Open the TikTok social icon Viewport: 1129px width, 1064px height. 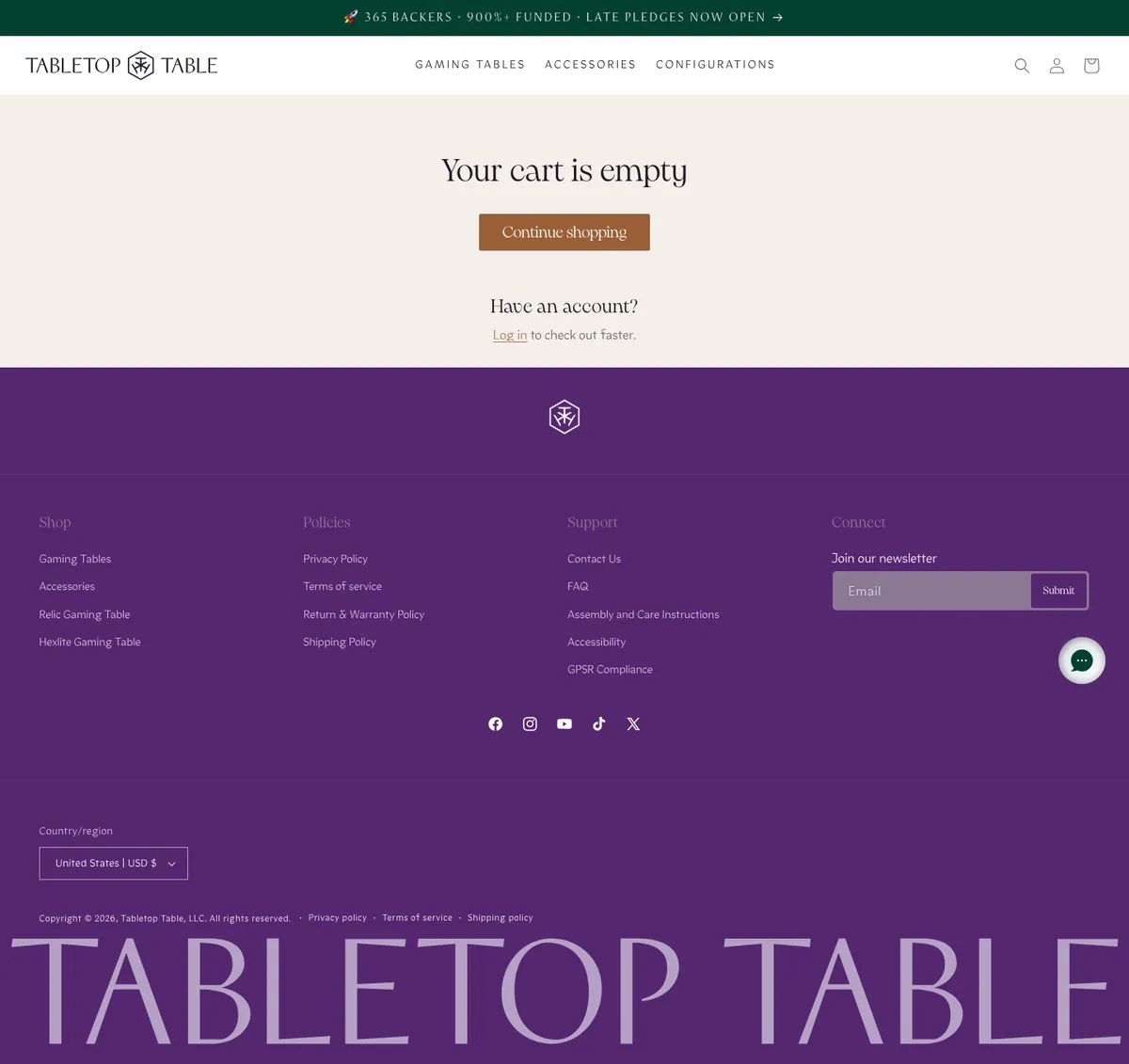(x=598, y=723)
